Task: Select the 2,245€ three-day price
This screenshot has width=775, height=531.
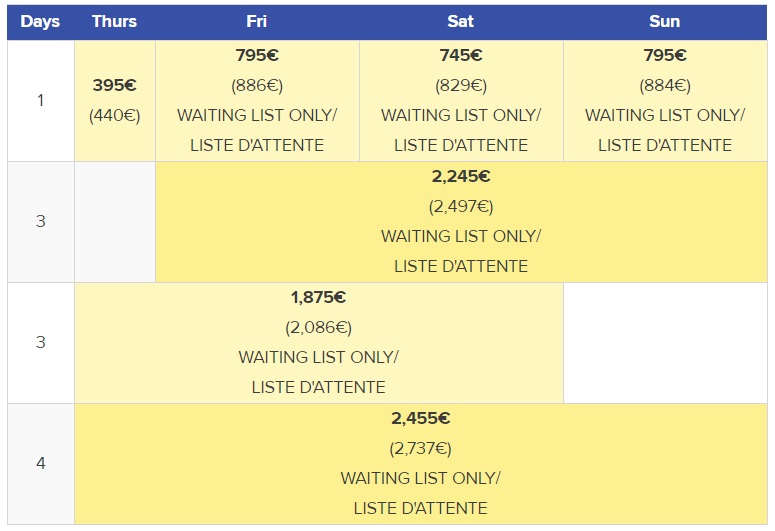Action: (461, 177)
